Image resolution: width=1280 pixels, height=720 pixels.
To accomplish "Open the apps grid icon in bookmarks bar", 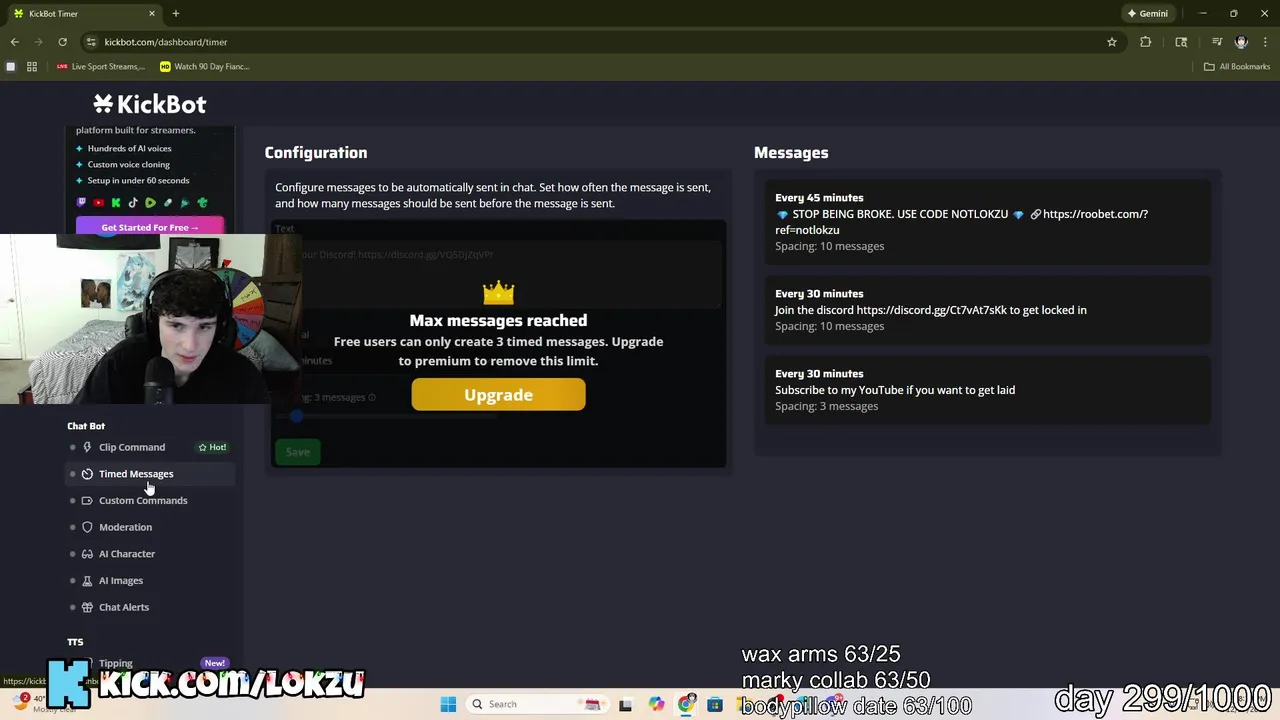I will point(32,66).
